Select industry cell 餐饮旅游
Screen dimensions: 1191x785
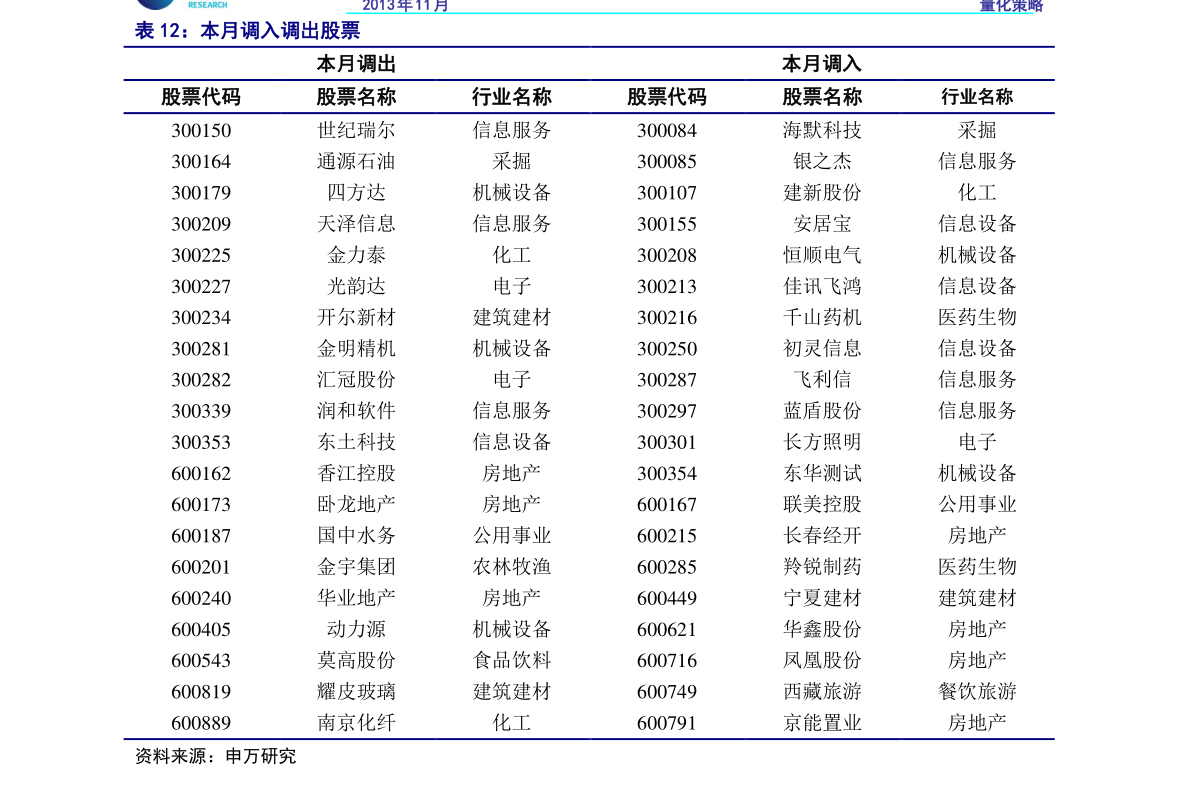(x=977, y=691)
